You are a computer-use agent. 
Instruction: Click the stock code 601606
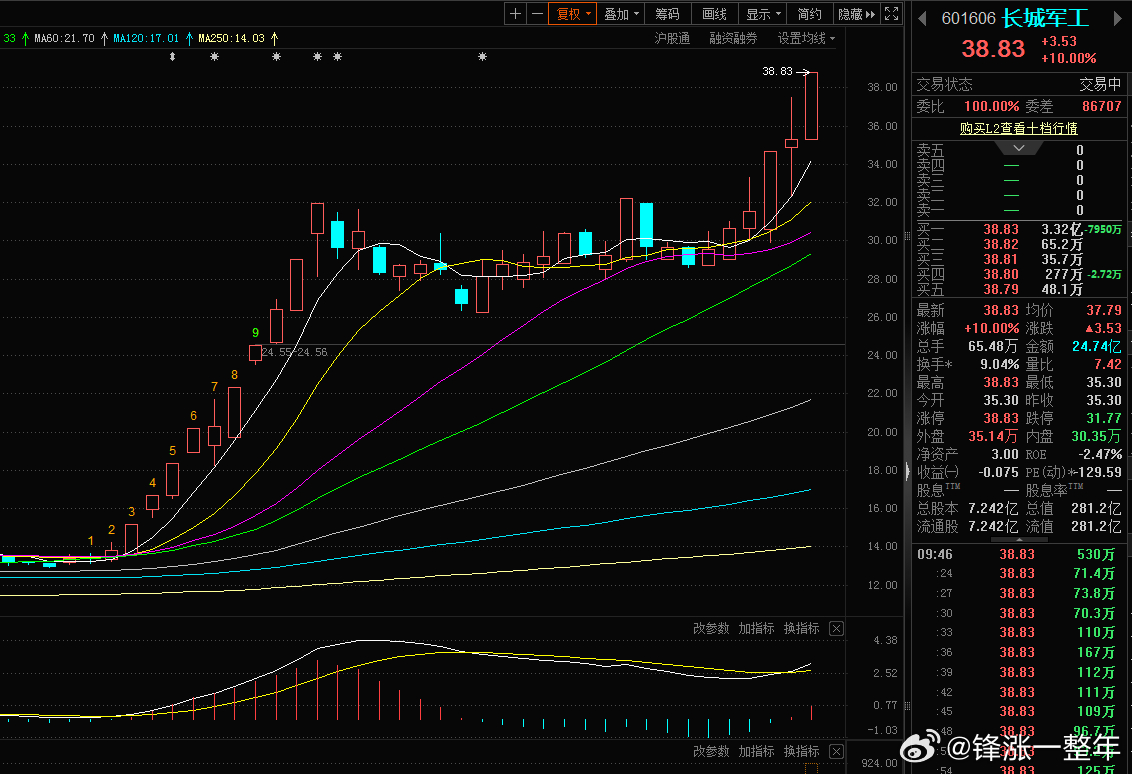point(968,19)
